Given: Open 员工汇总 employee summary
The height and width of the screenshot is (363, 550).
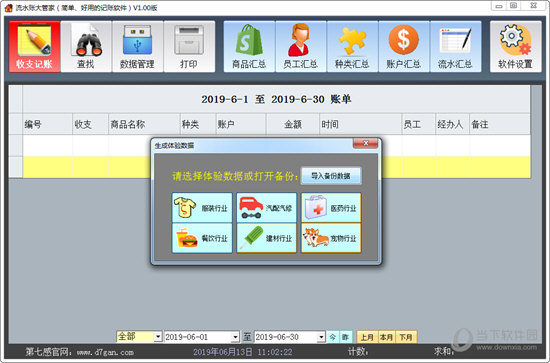Looking at the screenshot, I should pyautogui.click(x=301, y=47).
